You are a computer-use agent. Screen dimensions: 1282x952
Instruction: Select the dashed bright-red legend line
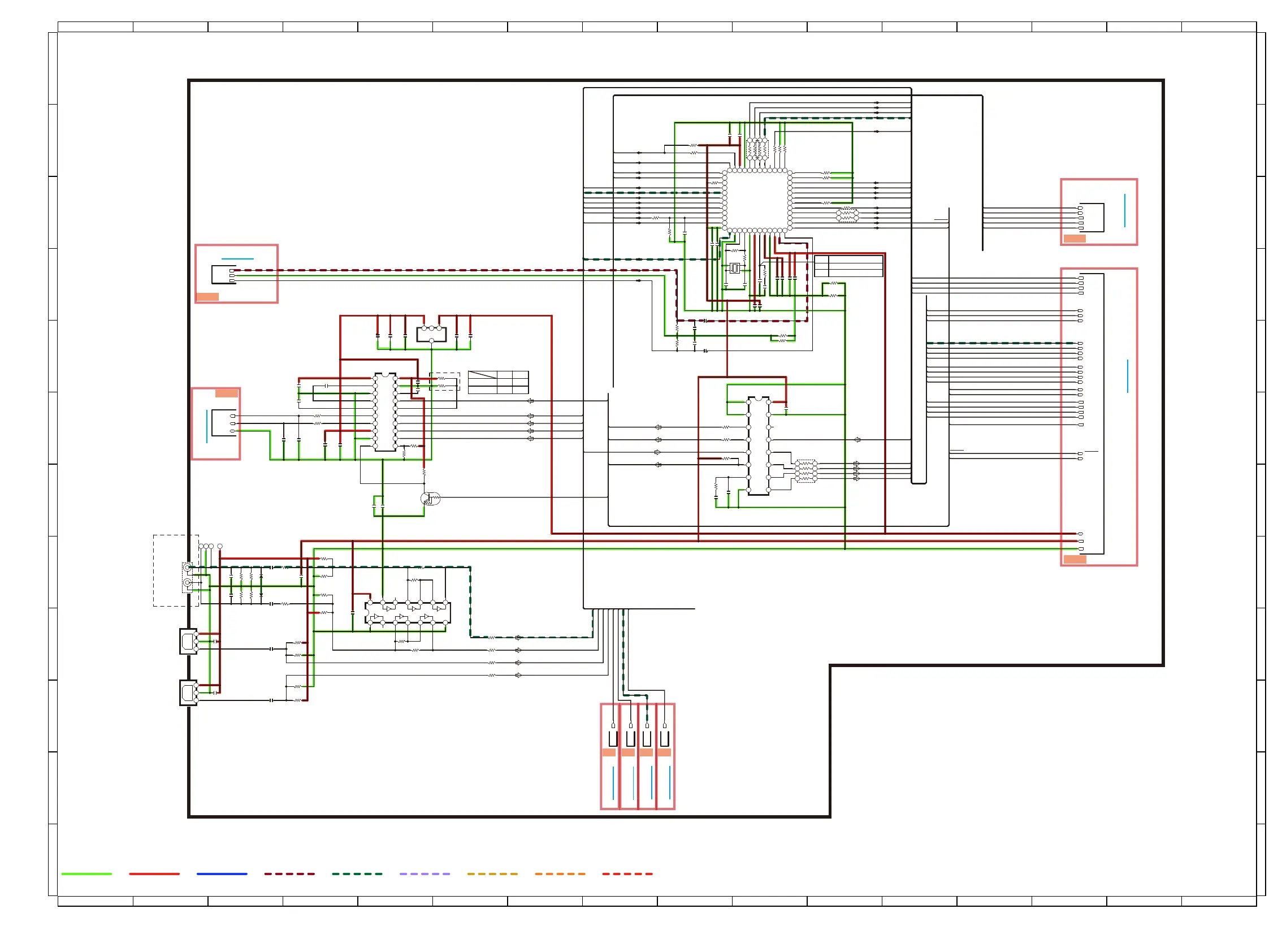(x=627, y=874)
